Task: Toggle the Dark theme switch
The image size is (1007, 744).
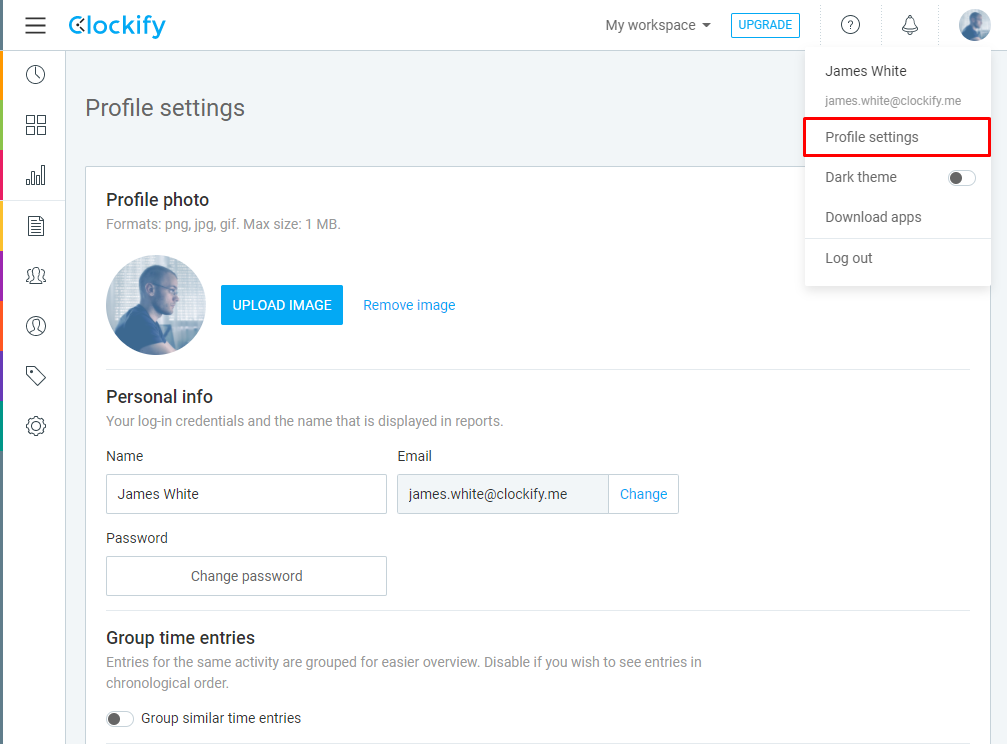Action: pyautogui.click(x=961, y=178)
